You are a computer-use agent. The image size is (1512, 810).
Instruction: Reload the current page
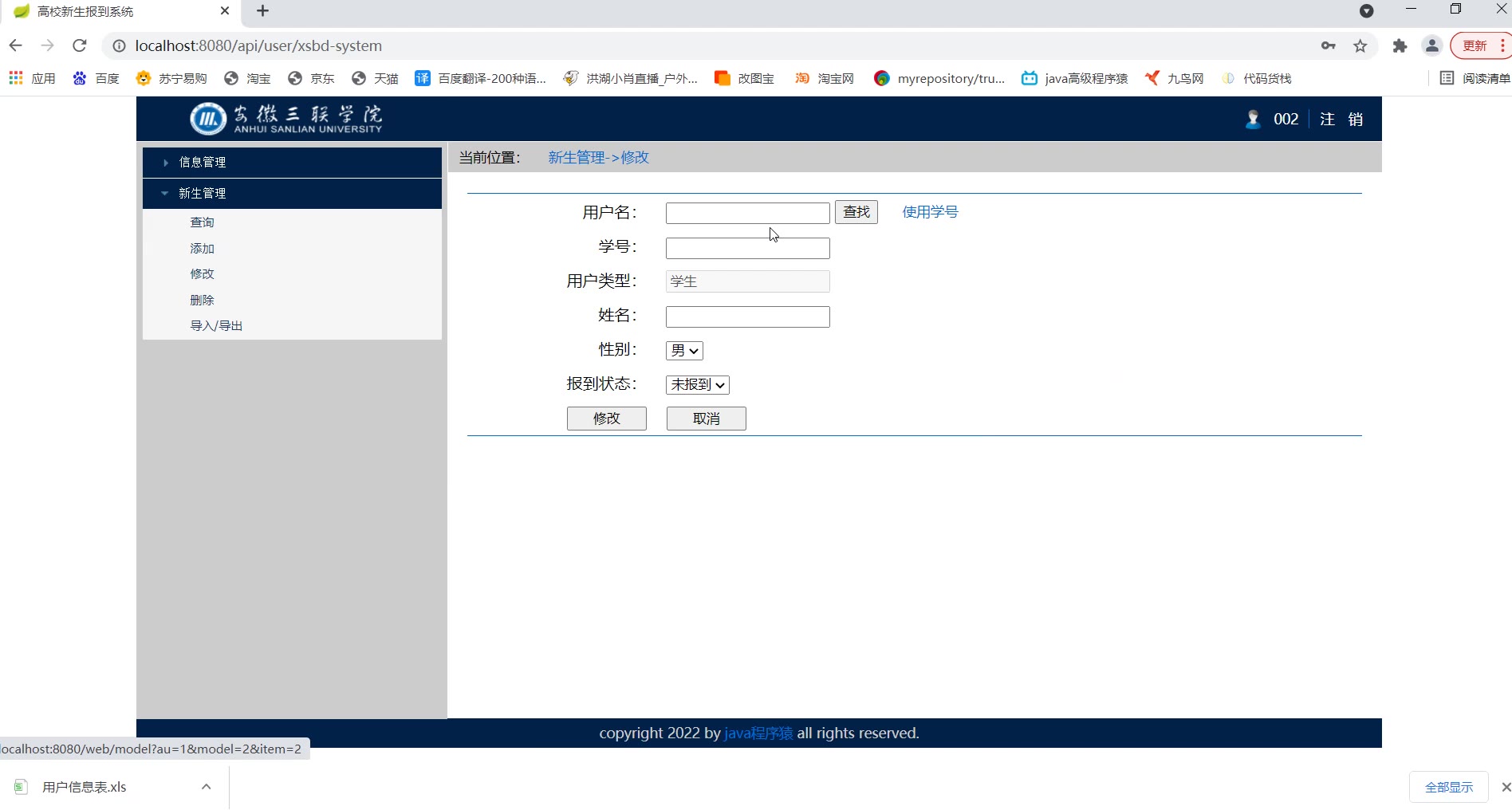[79, 45]
